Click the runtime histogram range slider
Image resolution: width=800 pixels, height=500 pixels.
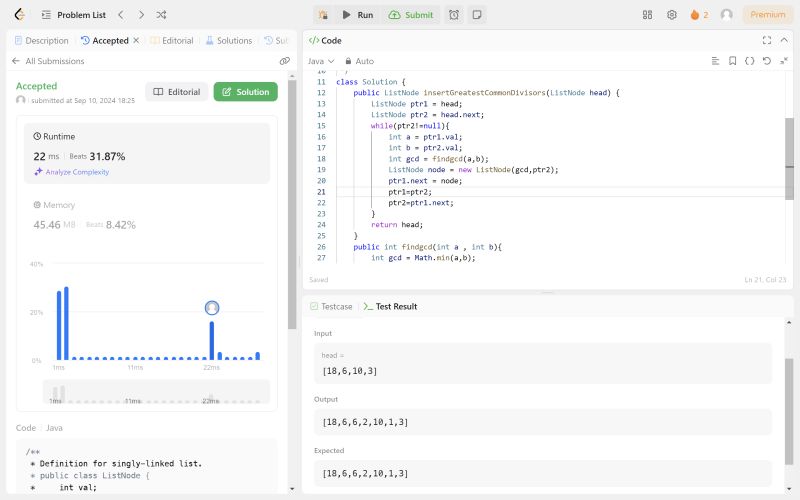click(156, 391)
